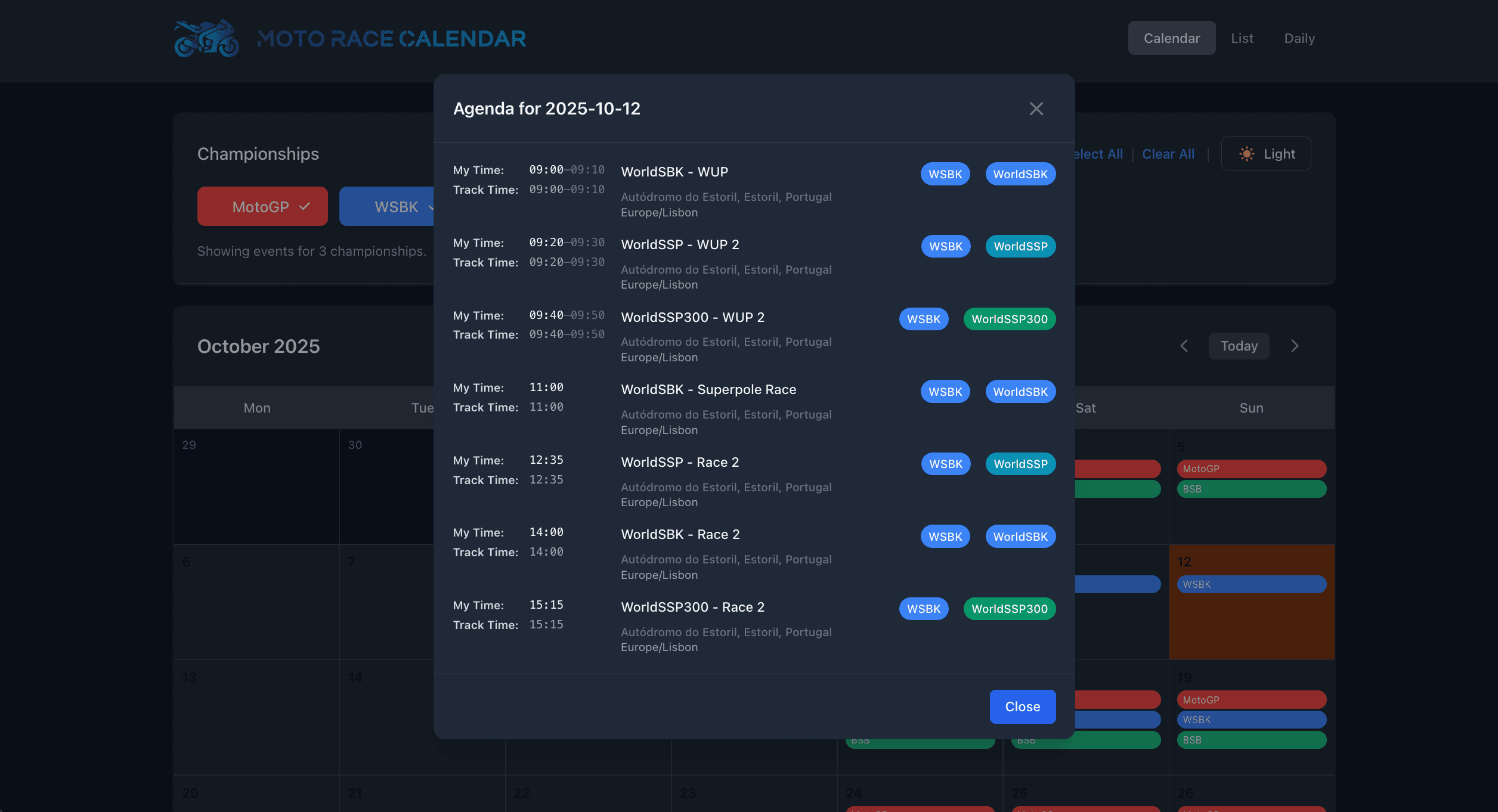The width and height of the screenshot is (1498, 812).
Task: Open the List view tab
Action: (1242, 38)
